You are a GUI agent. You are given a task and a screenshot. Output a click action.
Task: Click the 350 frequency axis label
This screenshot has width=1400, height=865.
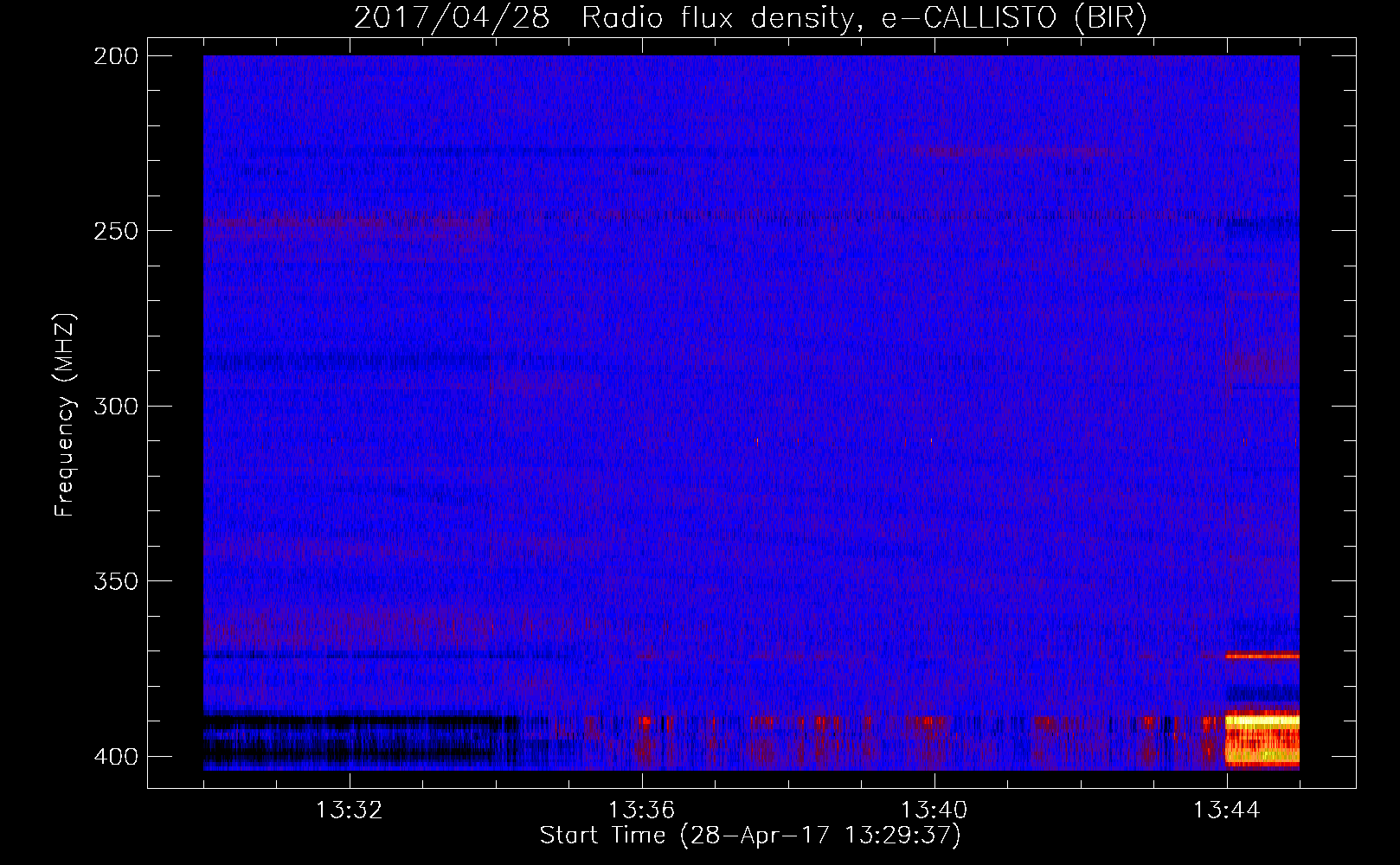116,581
